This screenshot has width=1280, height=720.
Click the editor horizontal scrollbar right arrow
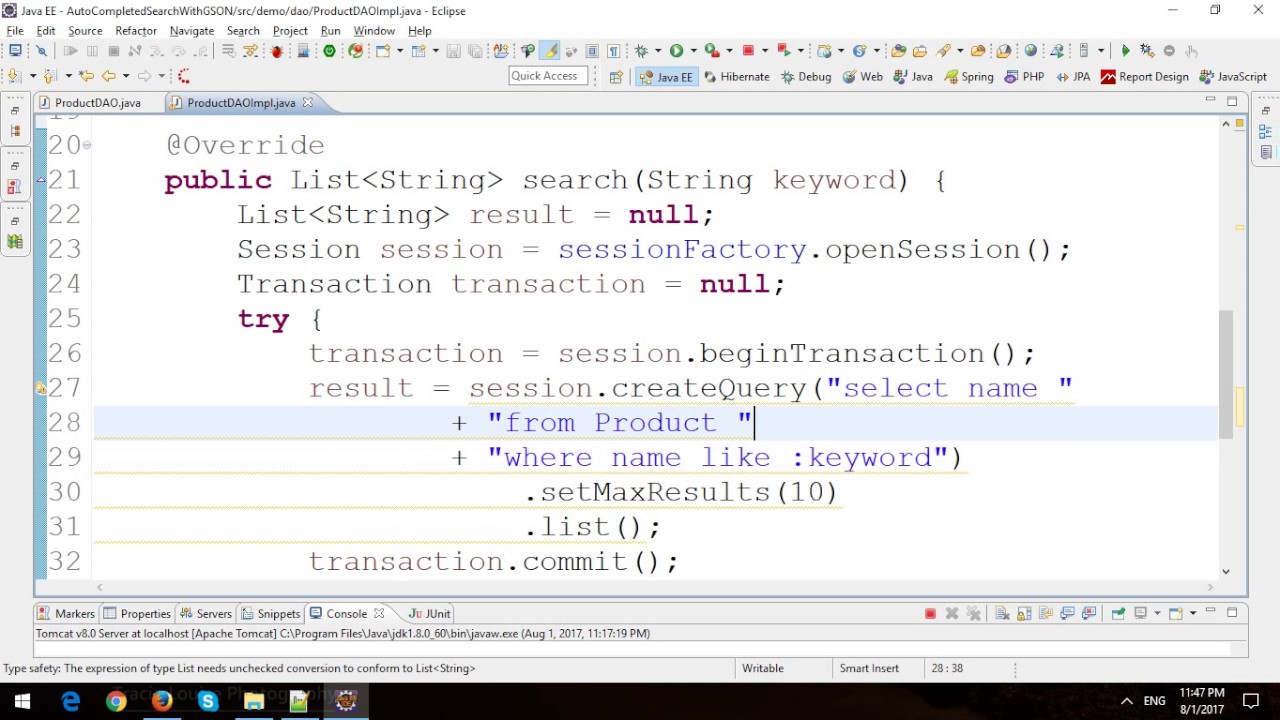click(x=1211, y=587)
